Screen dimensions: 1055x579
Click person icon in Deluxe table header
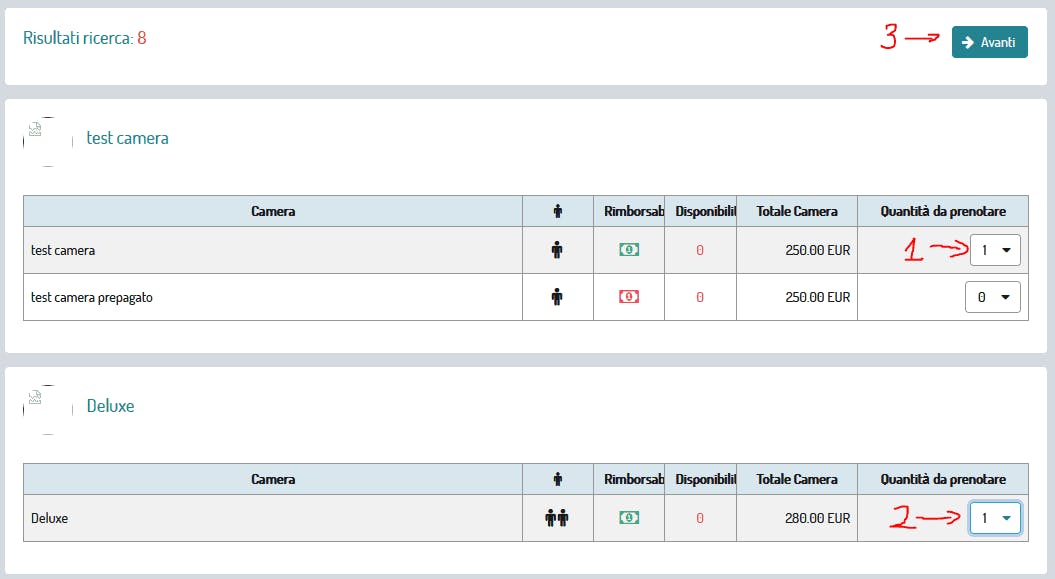coord(558,479)
